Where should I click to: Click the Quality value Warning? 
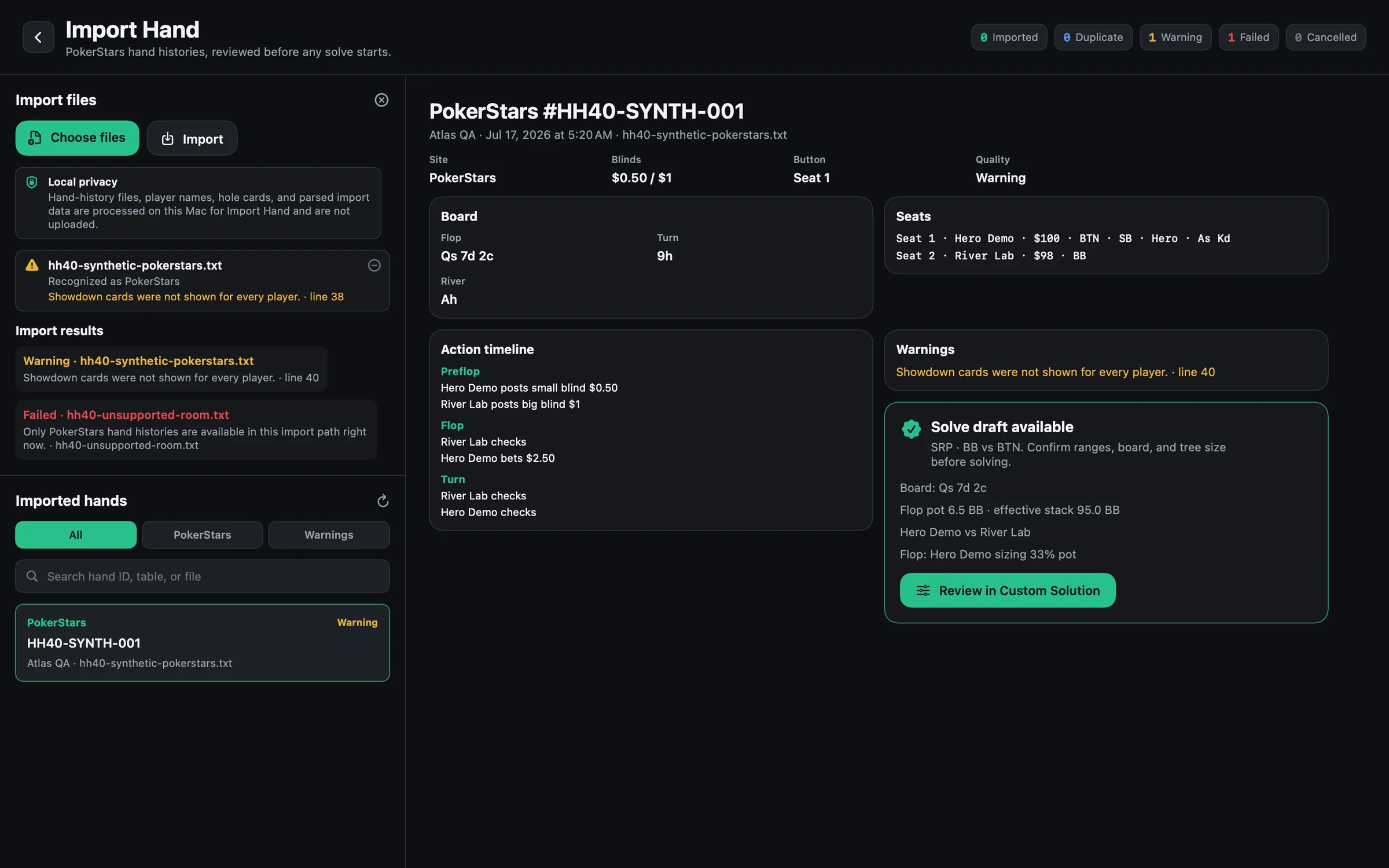tap(1000, 178)
